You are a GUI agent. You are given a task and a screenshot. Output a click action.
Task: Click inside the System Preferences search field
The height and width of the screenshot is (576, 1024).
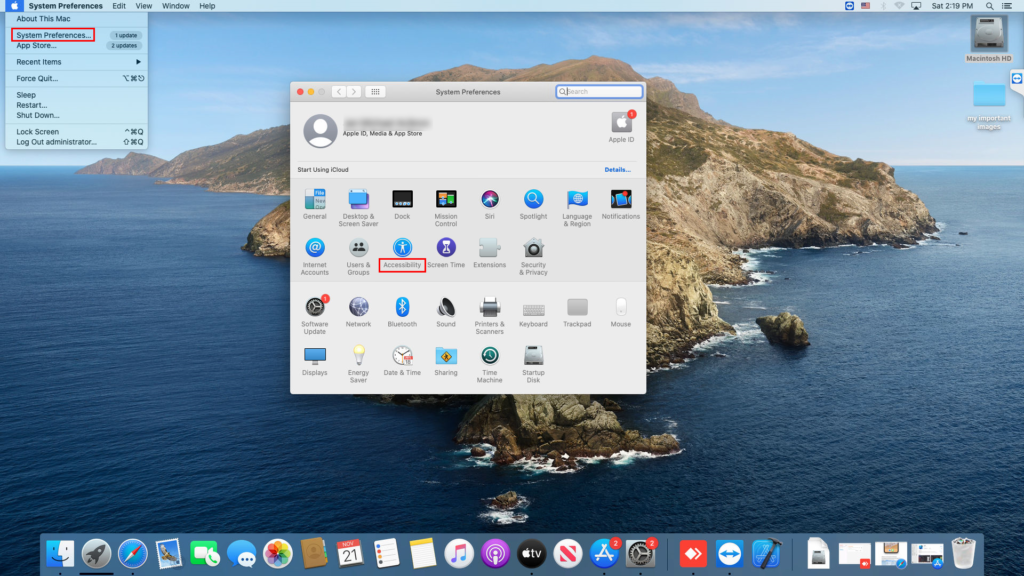(598, 91)
